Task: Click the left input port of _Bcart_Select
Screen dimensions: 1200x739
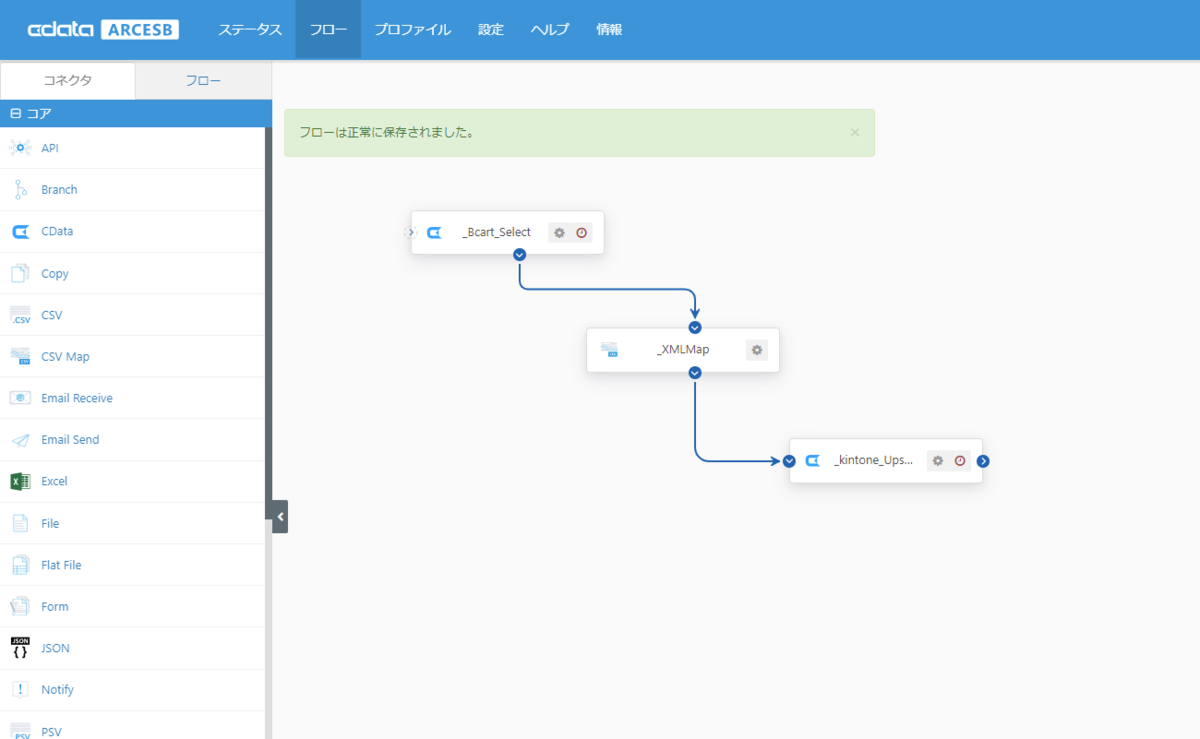Action: [410, 232]
